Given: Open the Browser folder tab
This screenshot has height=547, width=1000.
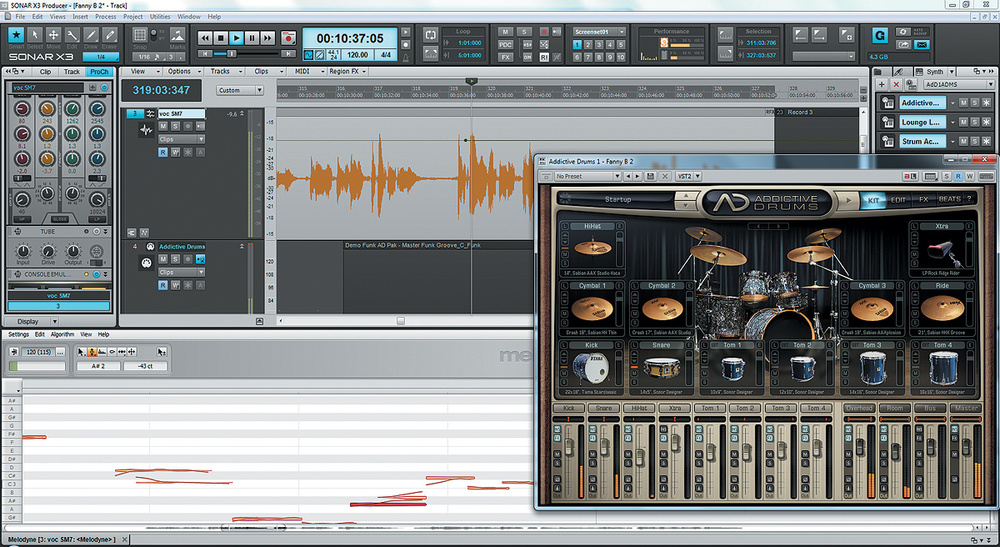Looking at the screenshot, I should coord(879,71).
